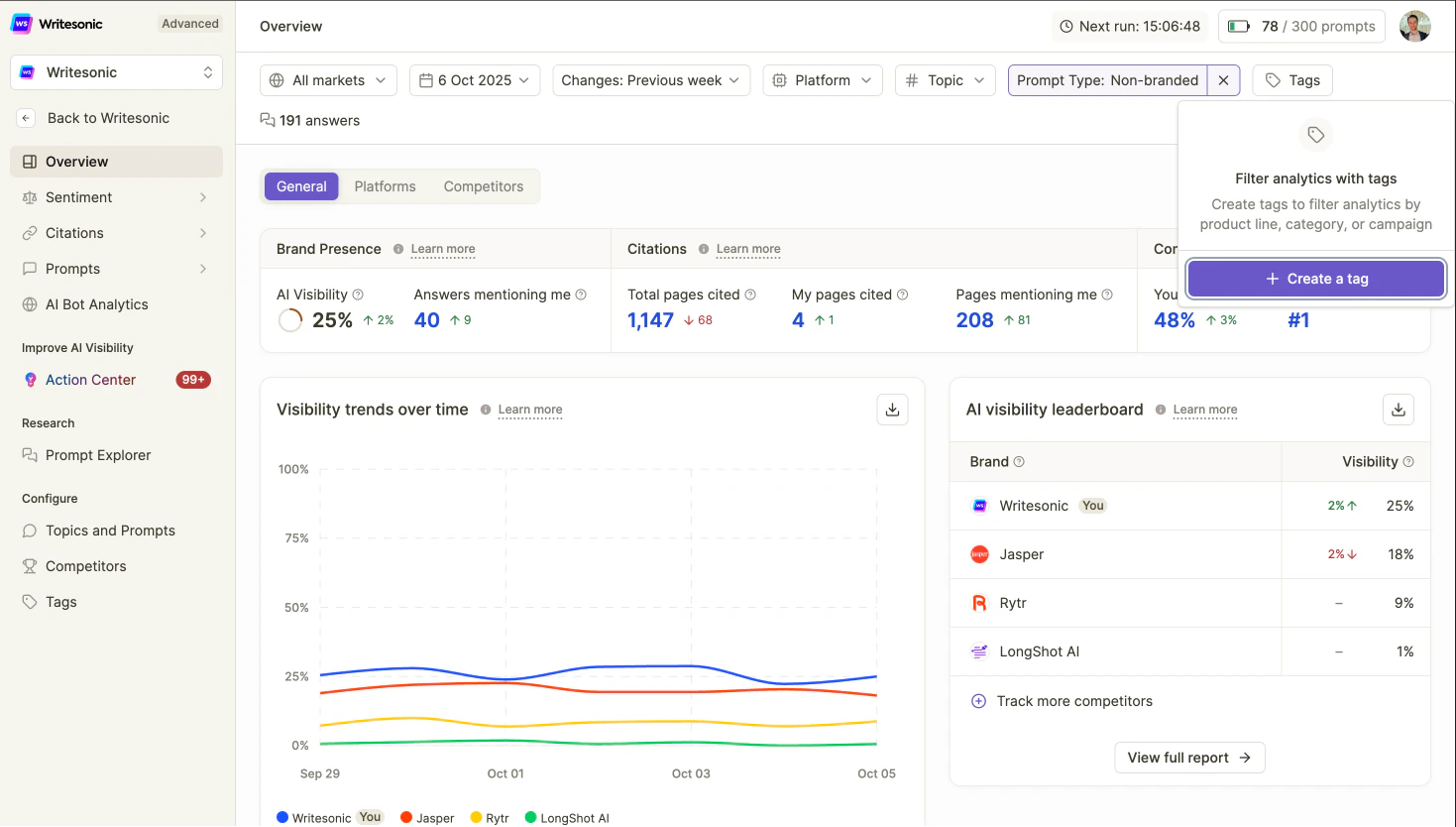
Task: Toggle the Jasper line via the chart legend
Action: 427,817
